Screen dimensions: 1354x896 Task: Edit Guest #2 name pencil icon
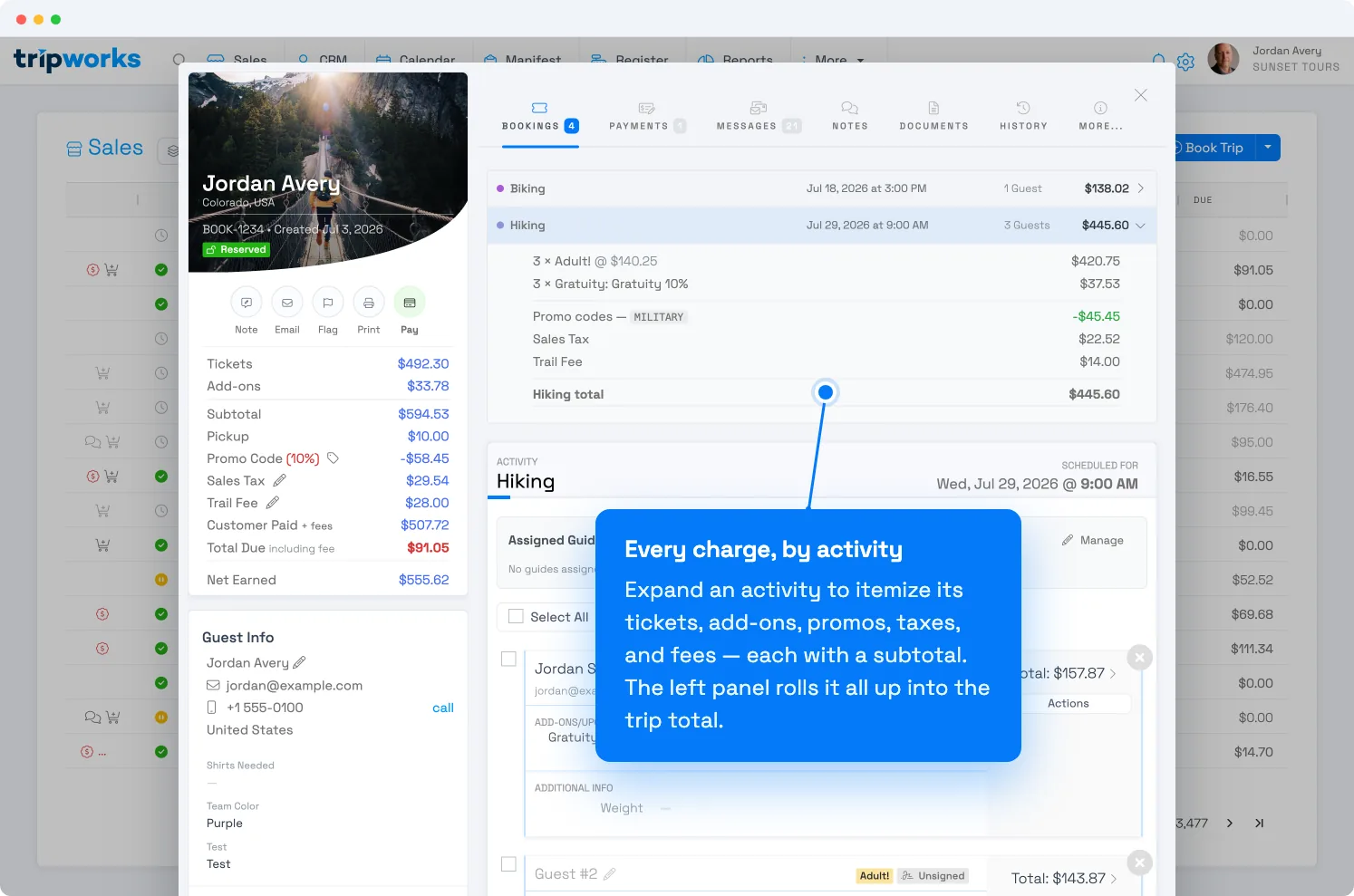tap(609, 874)
